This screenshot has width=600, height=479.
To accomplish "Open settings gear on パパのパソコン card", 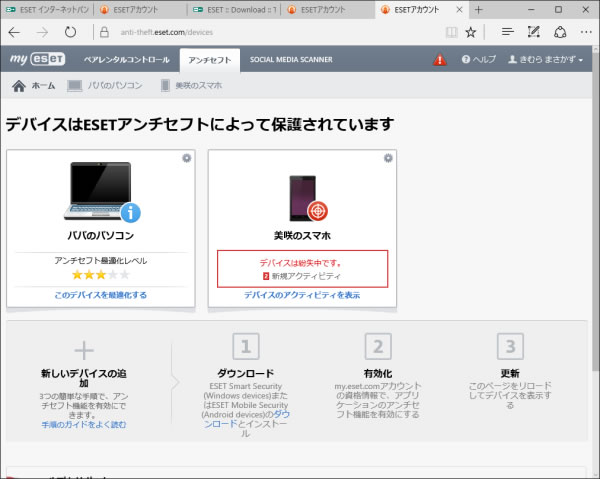I will [x=186, y=158].
